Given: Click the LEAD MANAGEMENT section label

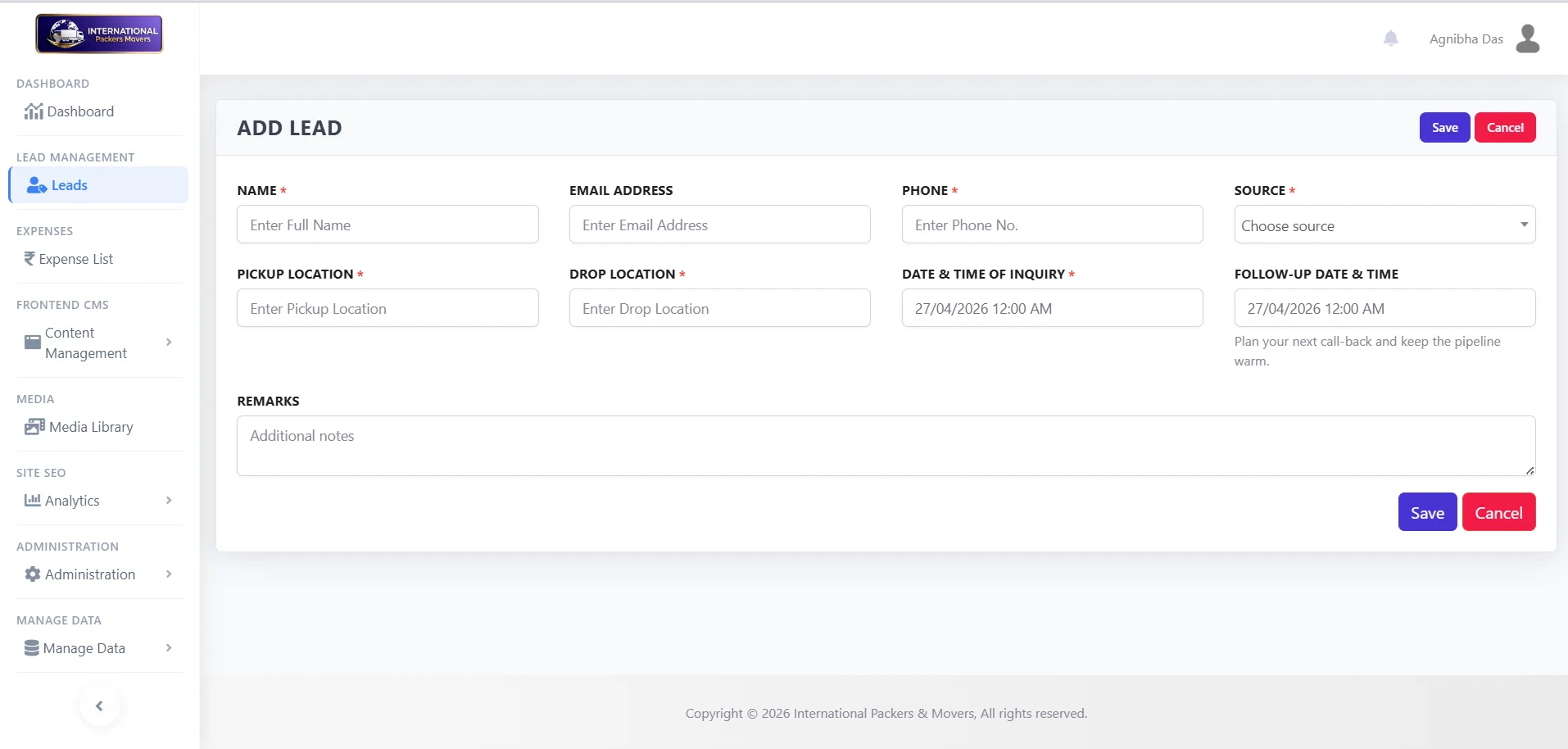Looking at the screenshot, I should 75,157.
